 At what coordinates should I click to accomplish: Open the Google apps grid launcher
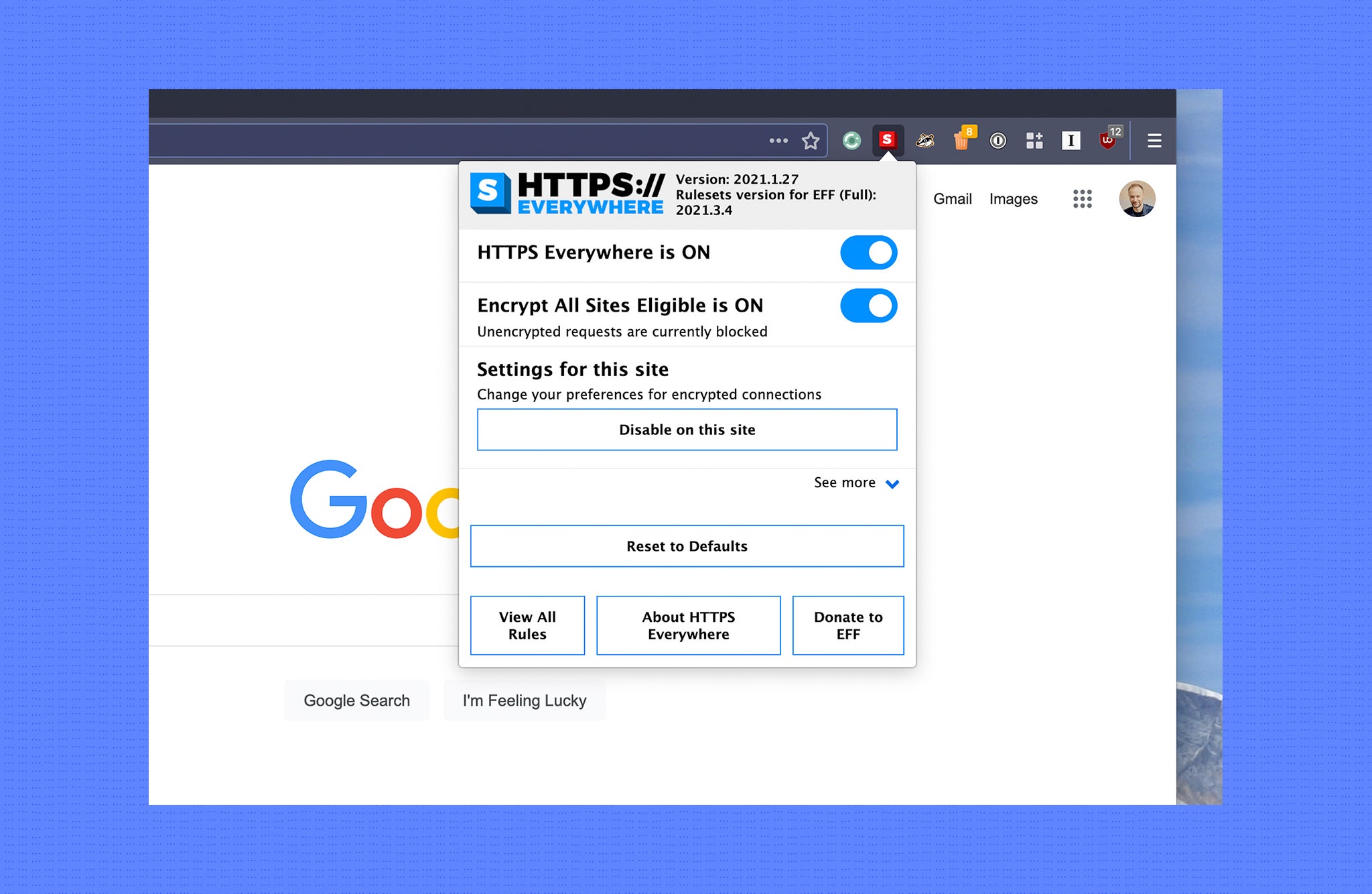pos(1083,198)
